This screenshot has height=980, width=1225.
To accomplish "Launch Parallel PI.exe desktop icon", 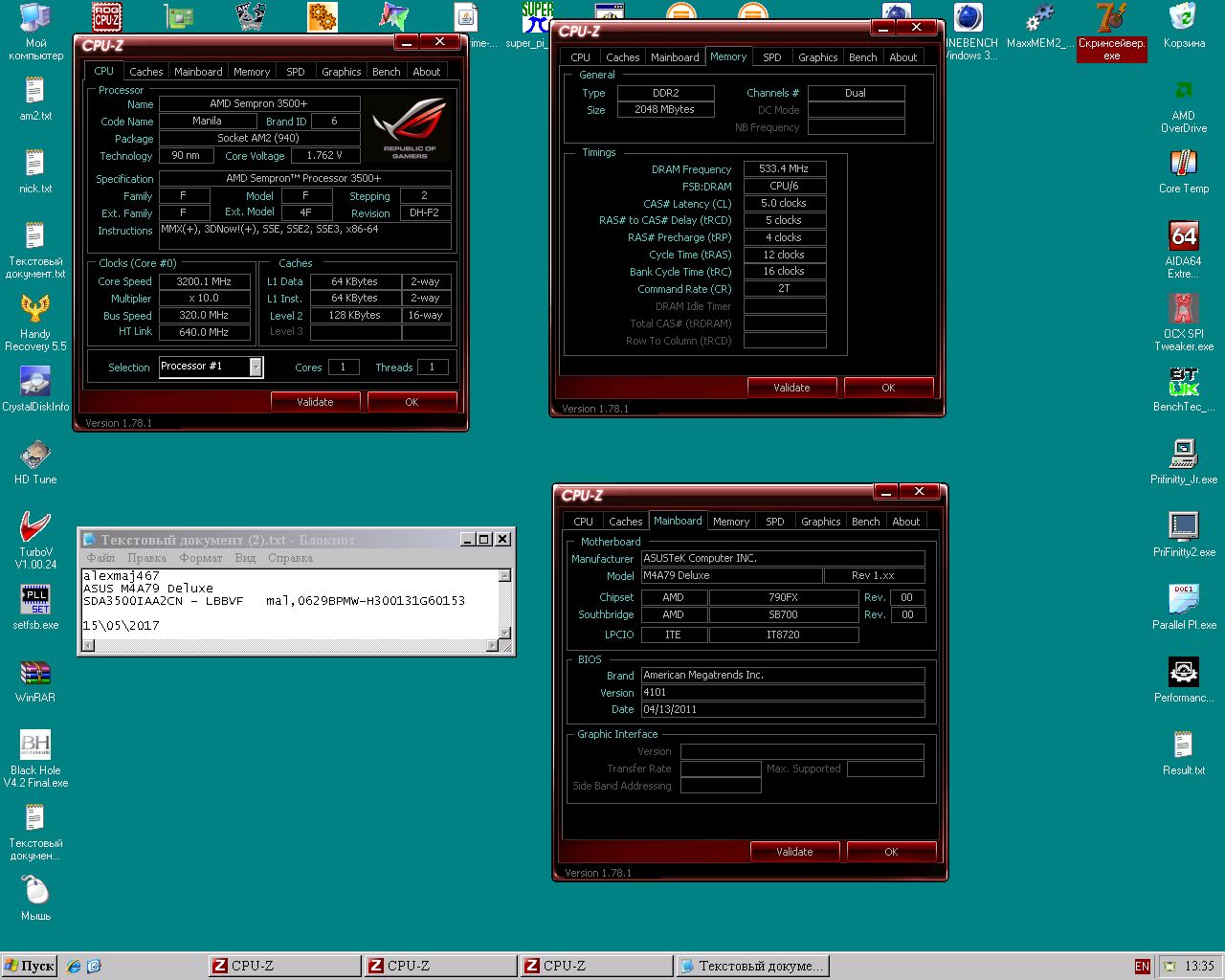I will pyautogui.click(x=1184, y=608).
